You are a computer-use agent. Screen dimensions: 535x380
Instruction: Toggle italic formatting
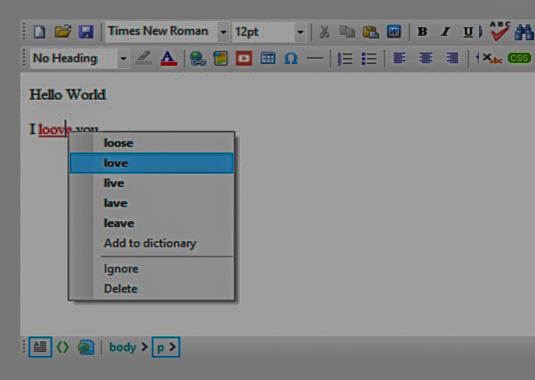point(445,32)
